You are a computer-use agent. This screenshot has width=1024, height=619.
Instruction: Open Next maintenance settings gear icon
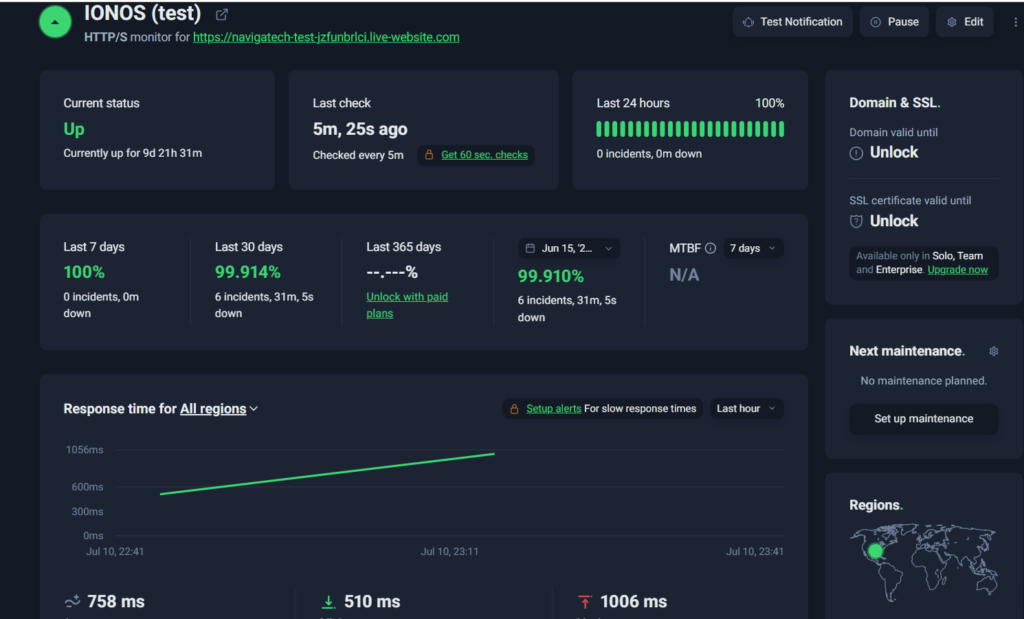point(994,351)
